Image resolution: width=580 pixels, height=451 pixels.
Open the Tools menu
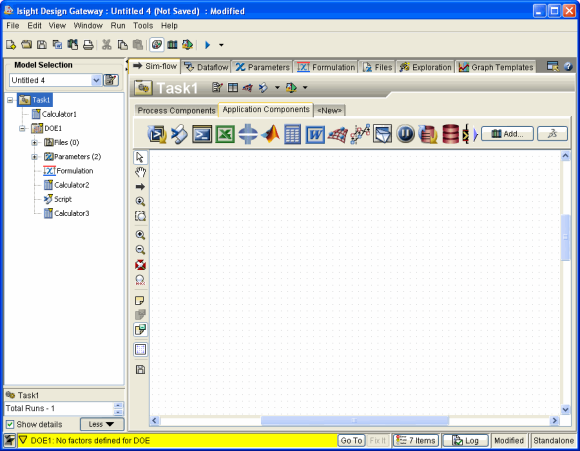[143, 26]
